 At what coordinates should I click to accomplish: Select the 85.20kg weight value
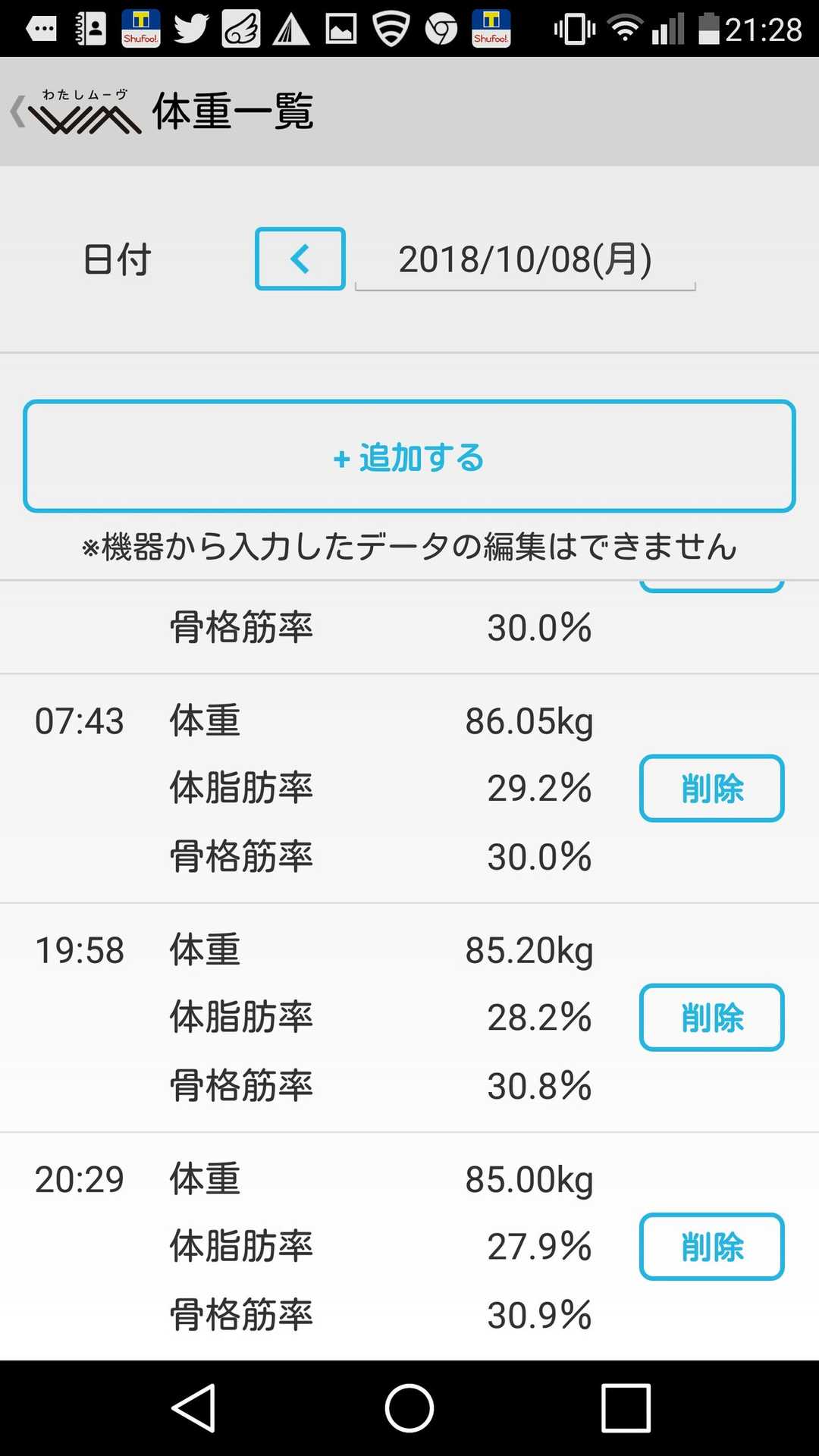tap(529, 950)
